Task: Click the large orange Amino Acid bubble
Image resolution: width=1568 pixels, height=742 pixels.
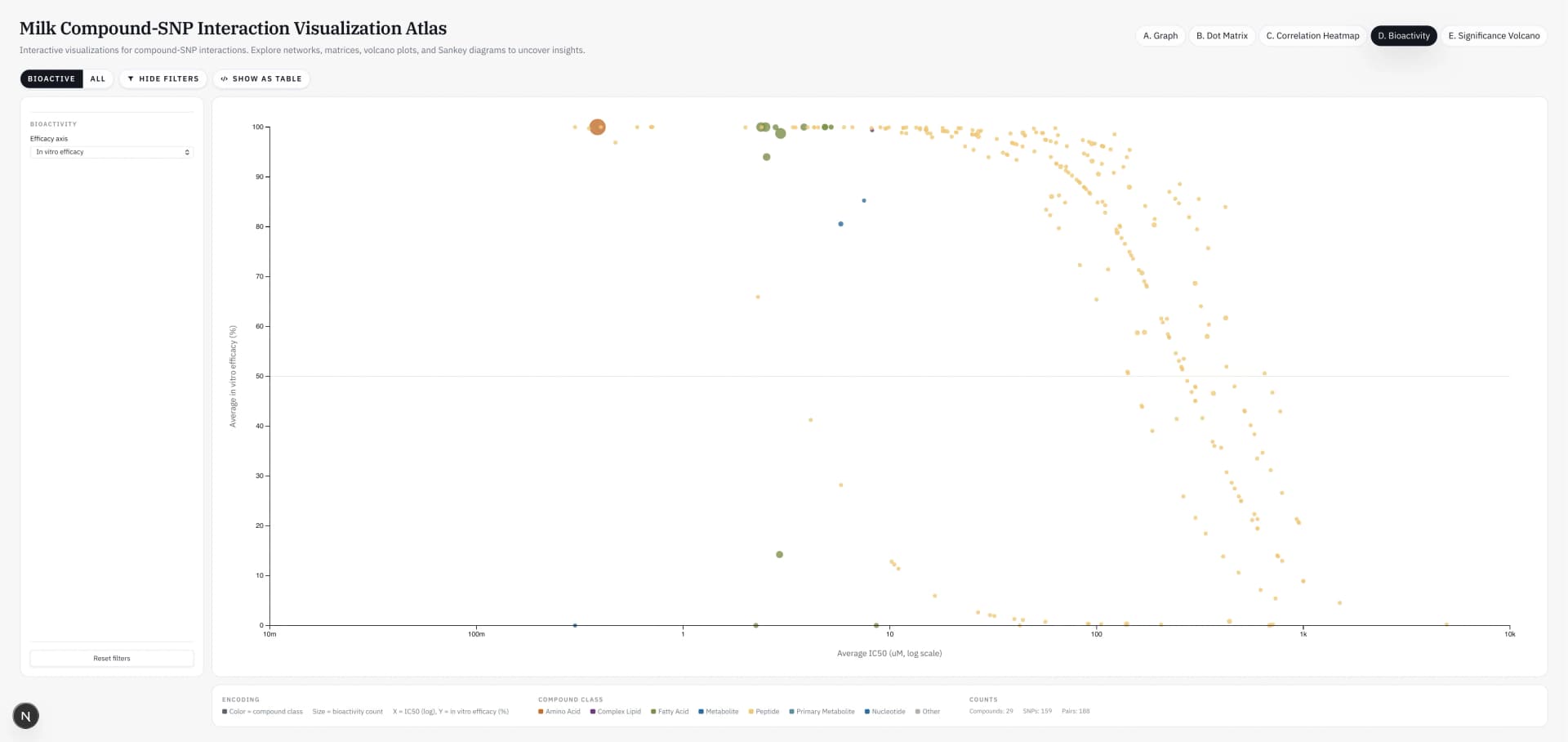Action: (x=597, y=127)
